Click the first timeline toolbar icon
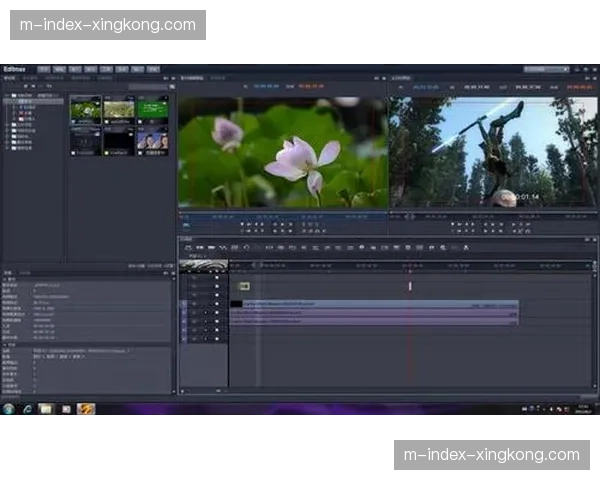Viewport: 600px width, 480px height. (x=187, y=247)
